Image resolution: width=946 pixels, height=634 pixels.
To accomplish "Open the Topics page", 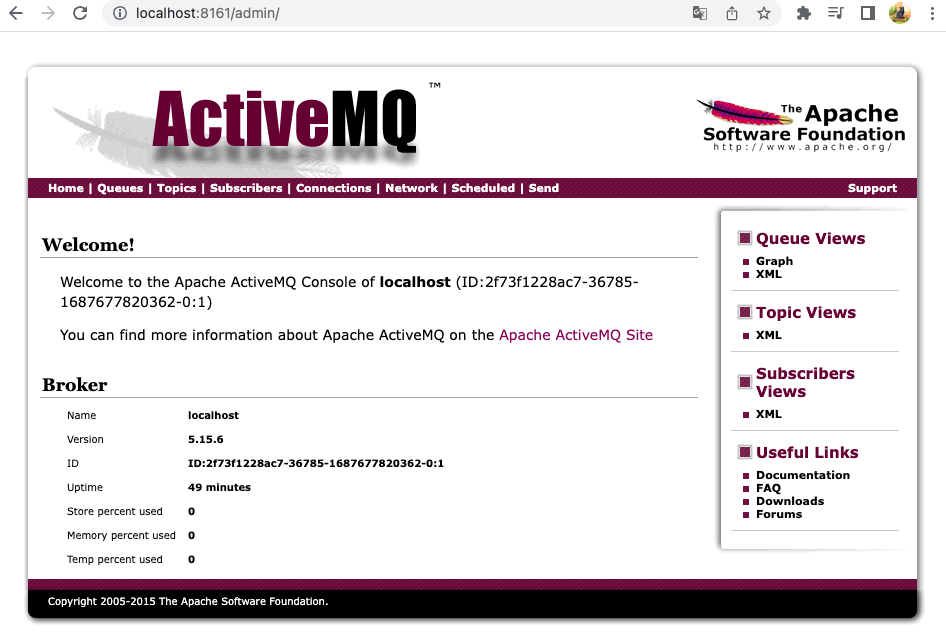I will click(176, 188).
